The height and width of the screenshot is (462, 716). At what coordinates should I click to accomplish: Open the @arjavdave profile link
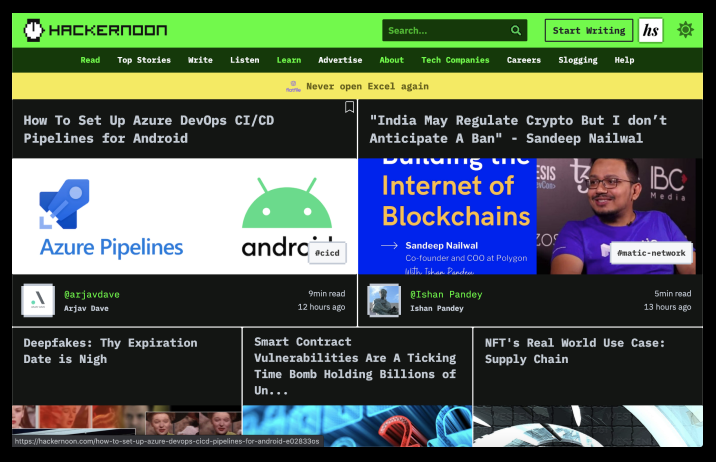(92, 294)
